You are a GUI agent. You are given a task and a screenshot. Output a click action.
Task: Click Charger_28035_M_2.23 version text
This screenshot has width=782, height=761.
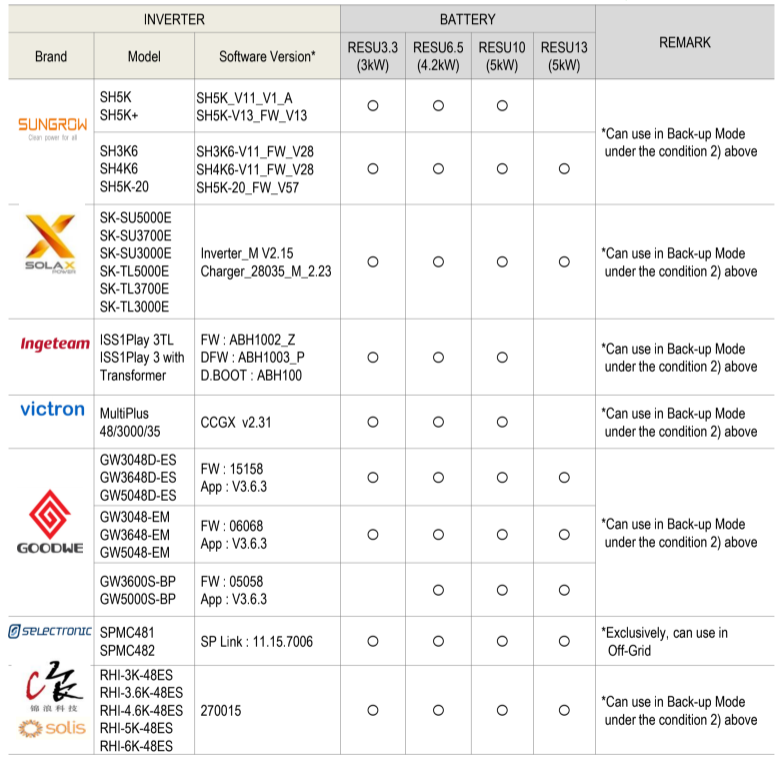coord(266,271)
